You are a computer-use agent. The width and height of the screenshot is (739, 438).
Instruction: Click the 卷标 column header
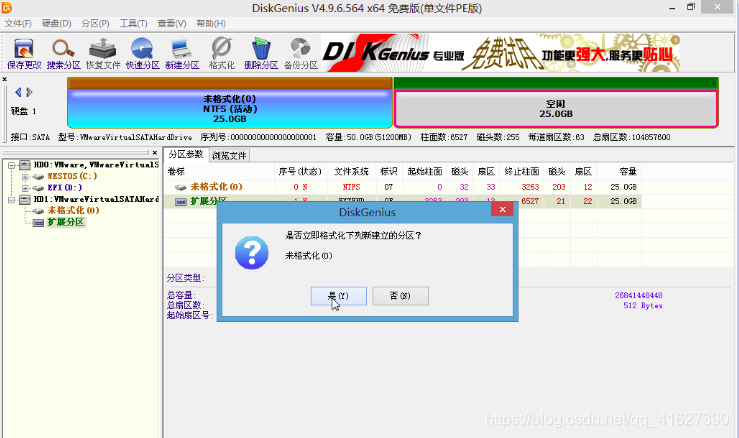click(219, 172)
